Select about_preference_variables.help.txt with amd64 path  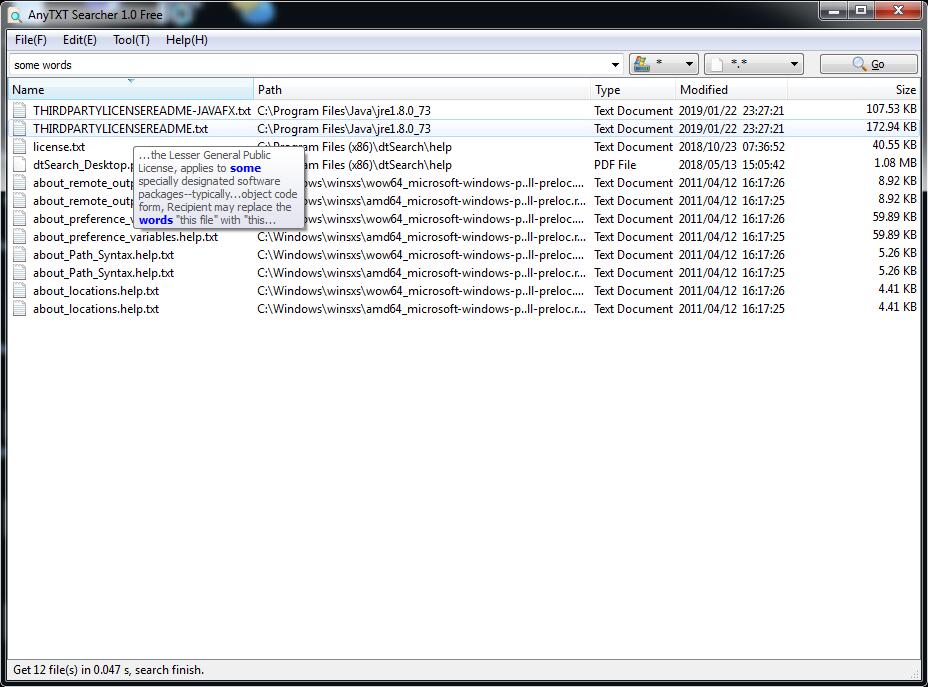(125, 237)
